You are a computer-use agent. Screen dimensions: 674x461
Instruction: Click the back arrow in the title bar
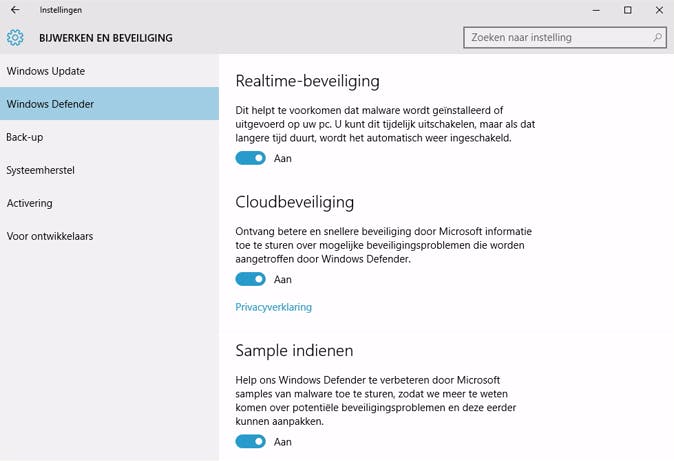coord(15,10)
